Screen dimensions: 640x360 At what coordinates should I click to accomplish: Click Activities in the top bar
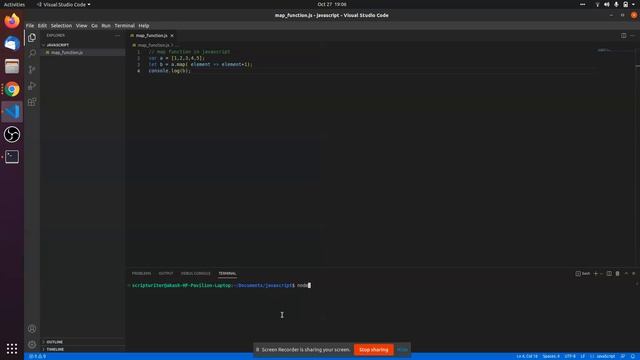point(14,4)
